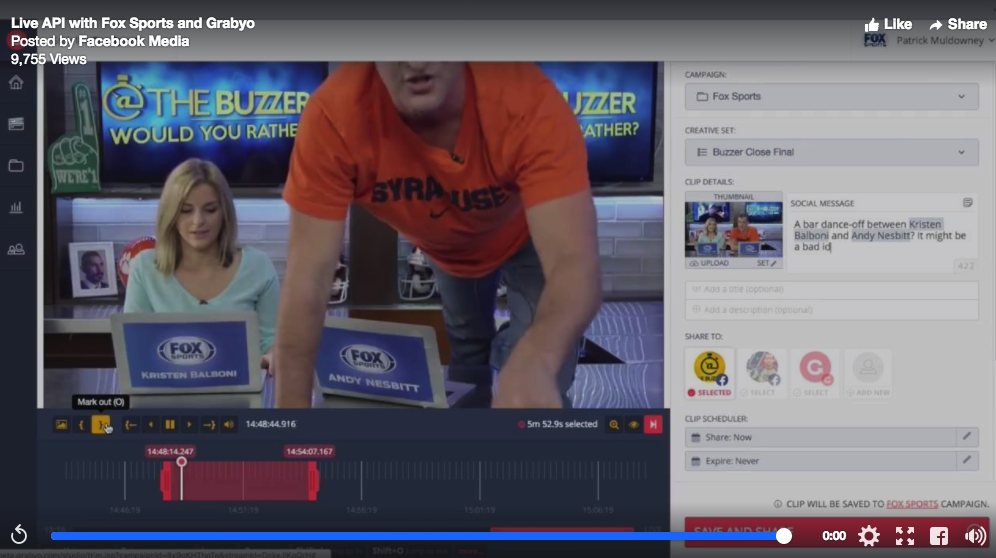Click the Like button

[888, 24]
